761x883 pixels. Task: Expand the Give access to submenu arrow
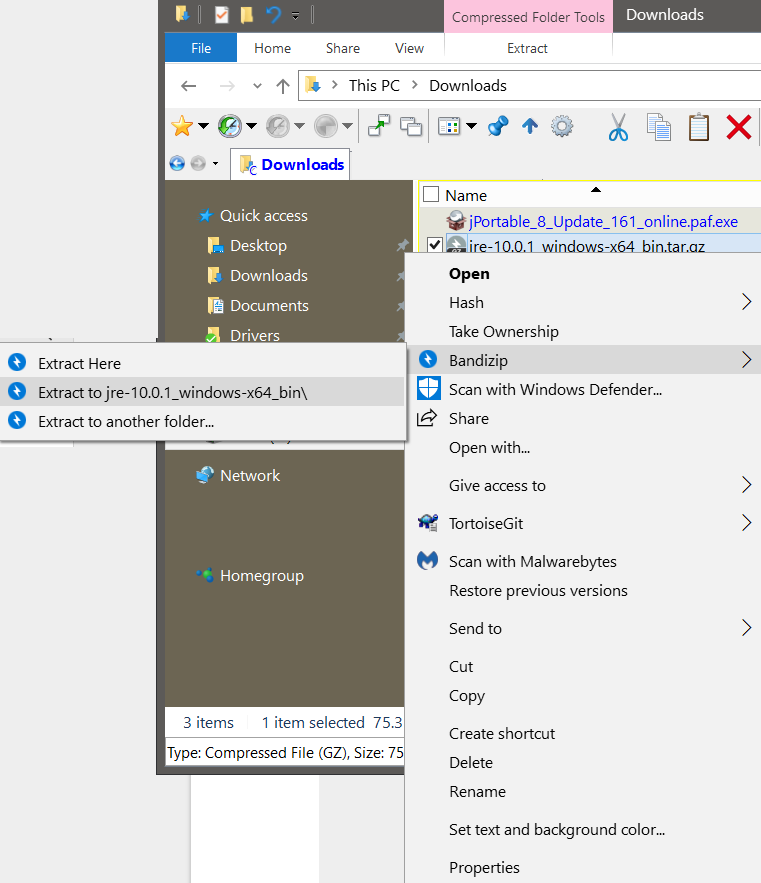click(x=746, y=485)
